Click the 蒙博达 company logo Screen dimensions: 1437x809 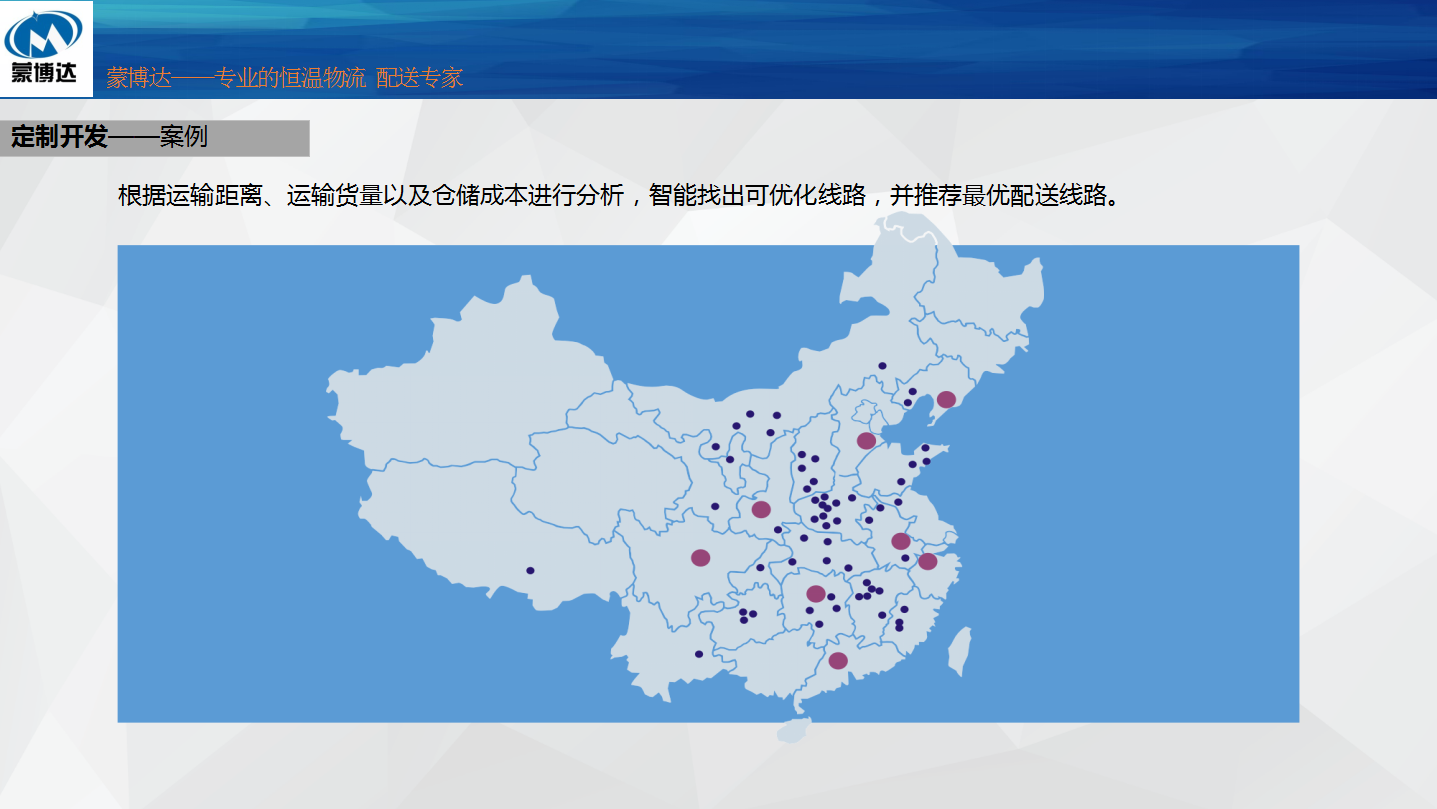click(x=46, y=48)
